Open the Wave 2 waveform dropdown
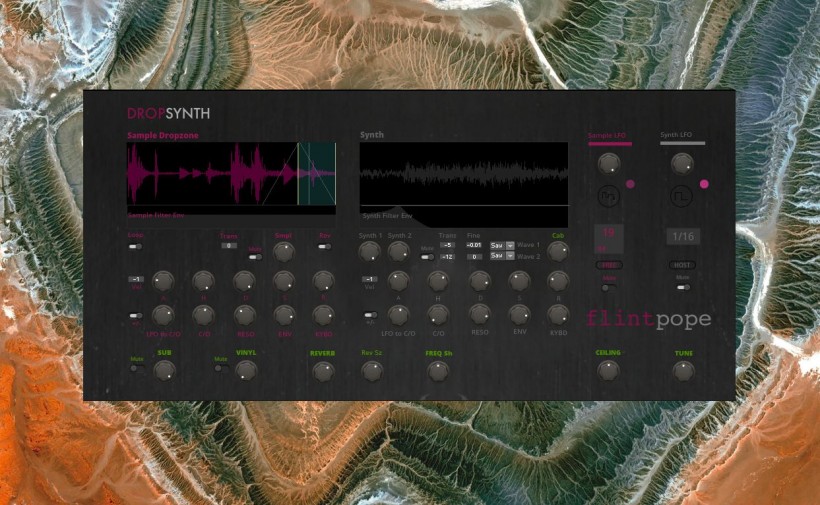The height and width of the screenshot is (505, 820). click(x=502, y=256)
